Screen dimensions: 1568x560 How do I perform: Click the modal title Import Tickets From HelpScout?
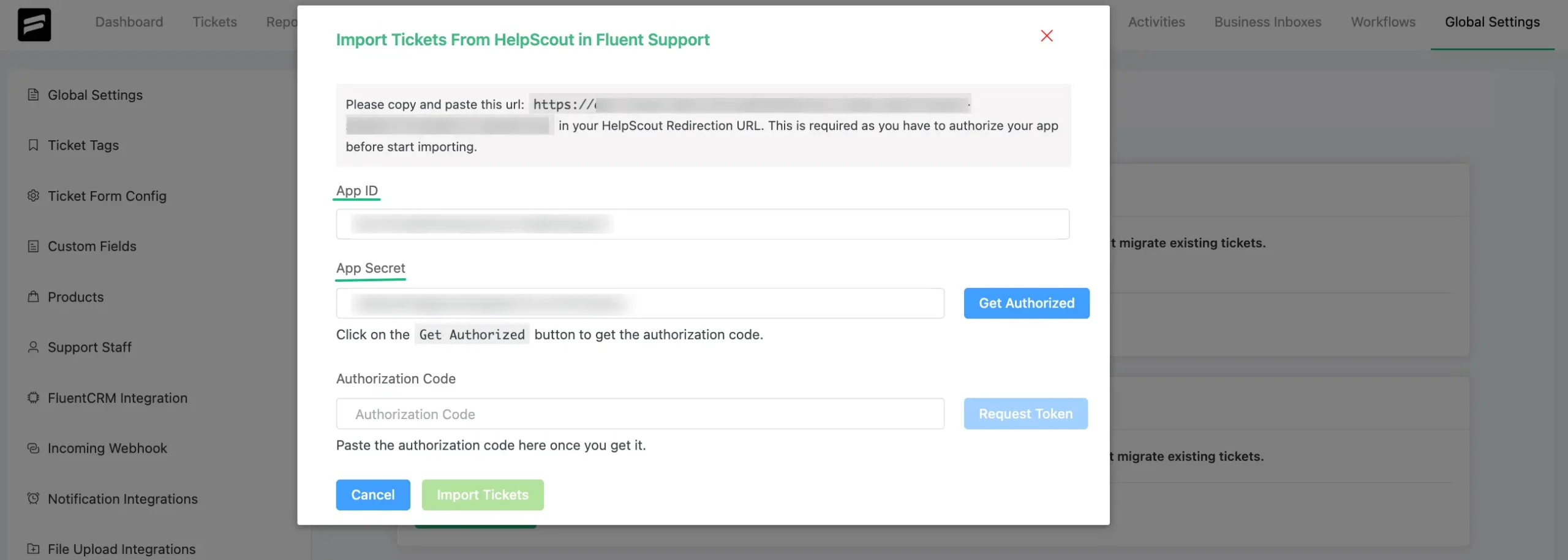tap(522, 40)
